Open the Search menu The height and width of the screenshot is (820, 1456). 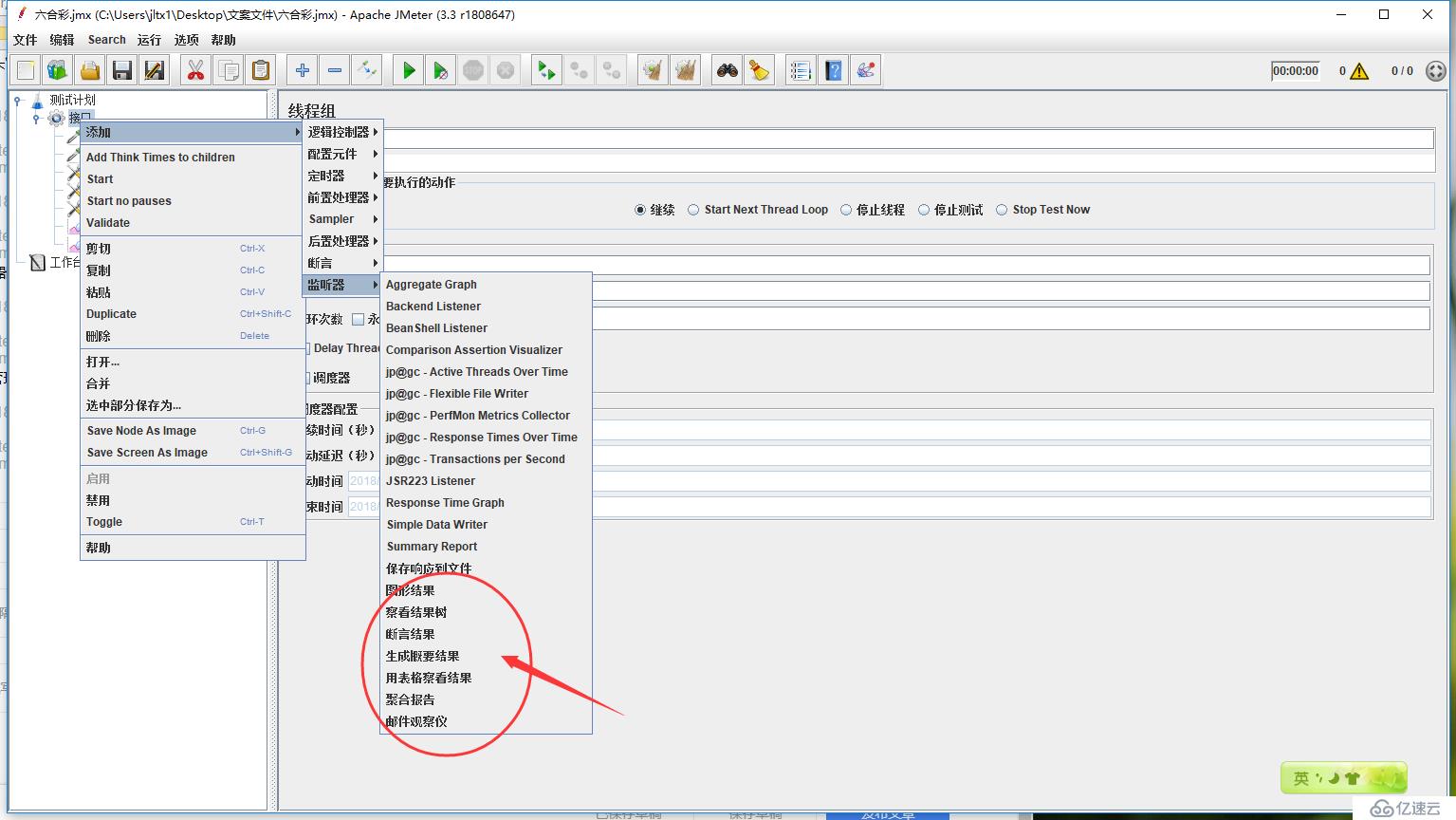(x=107, y=40)
